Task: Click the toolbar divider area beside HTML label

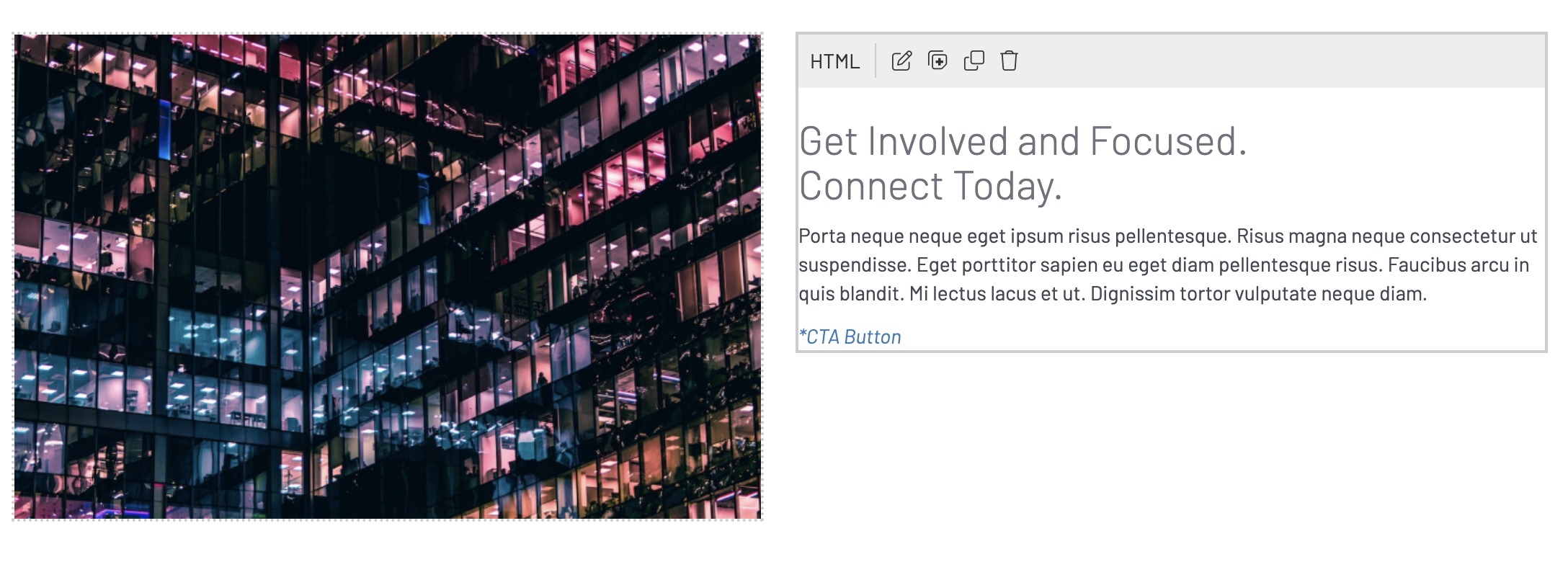Action: coord(873,62)
